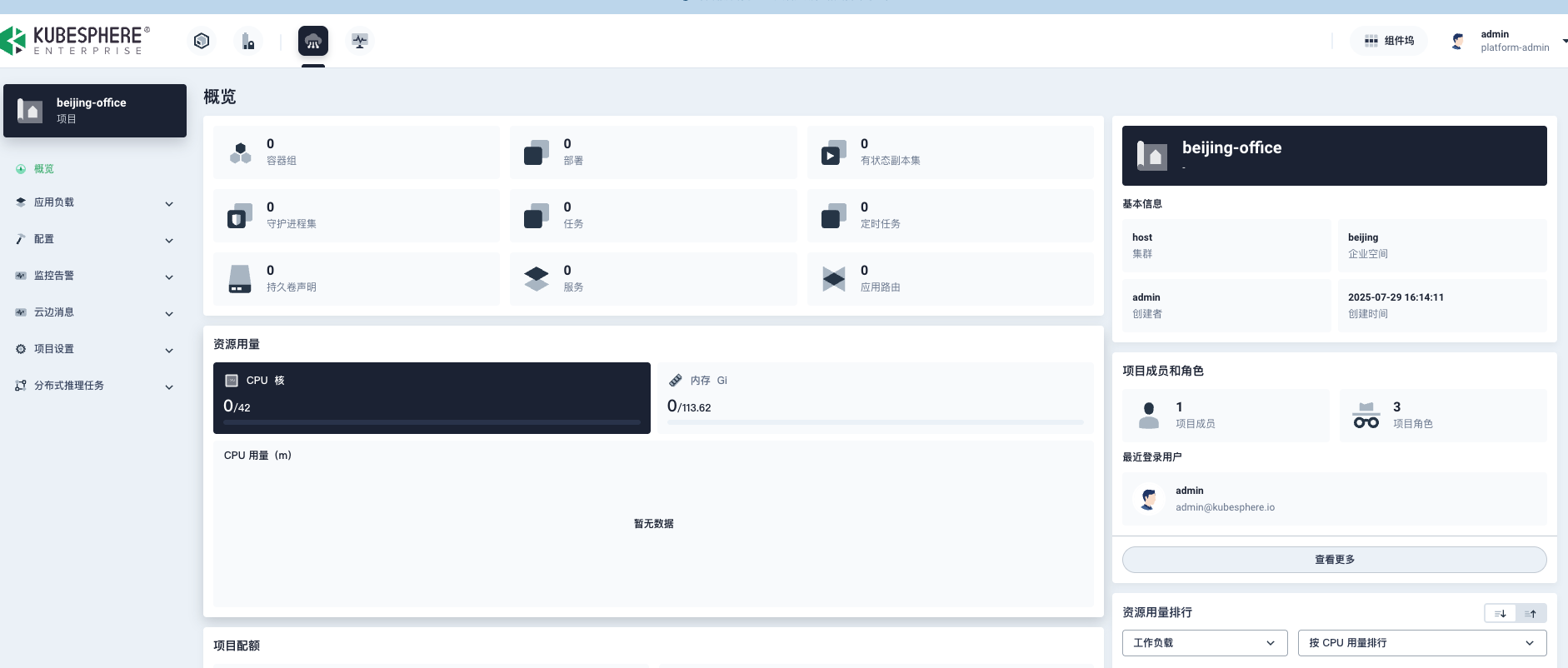The height and width of the screenshot is (668, 1568).
Task: Click the 服务 services layered icon
Action: 537,279
